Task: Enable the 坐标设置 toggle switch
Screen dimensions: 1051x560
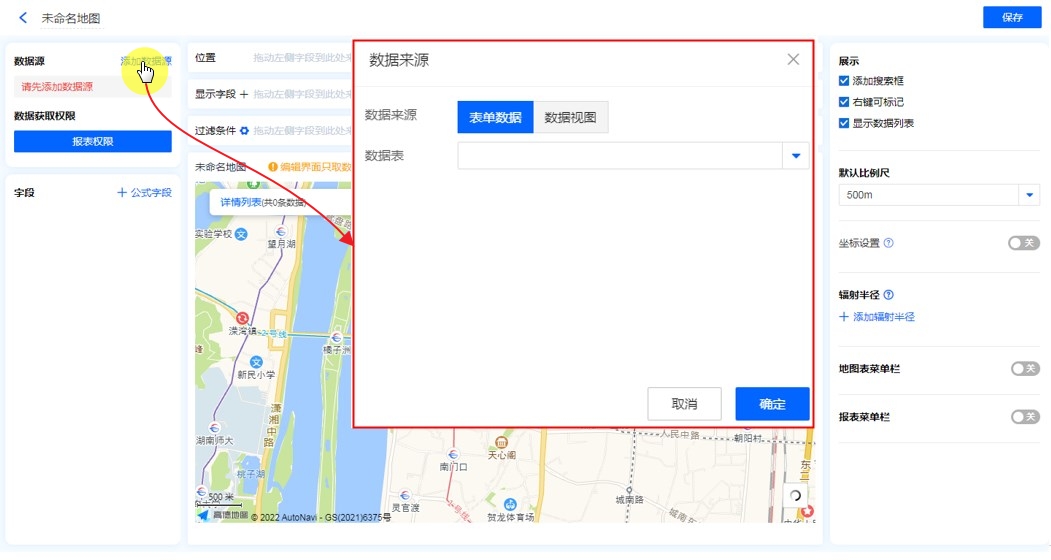Action: (x=1024, y=243)
